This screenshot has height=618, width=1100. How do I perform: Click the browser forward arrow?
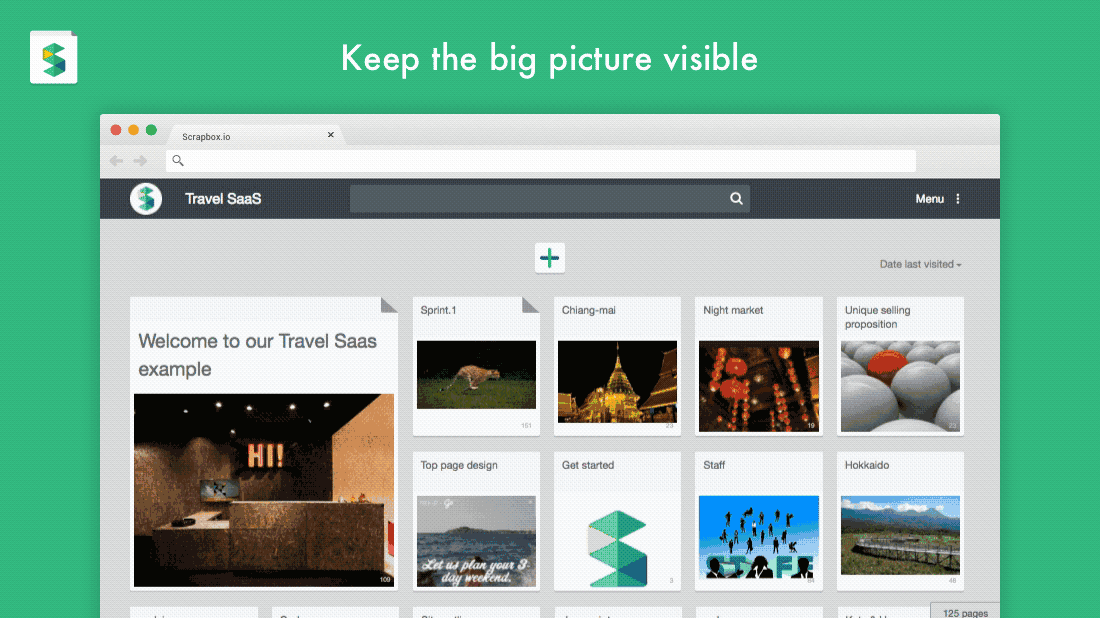(x=139, y=160)
